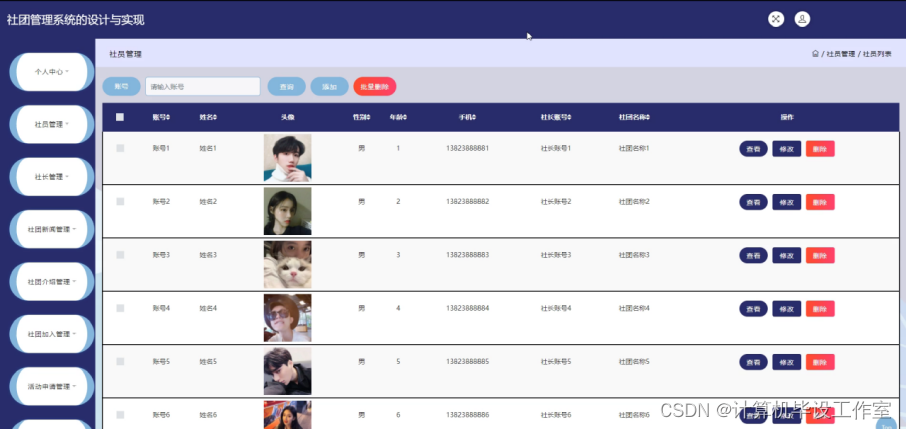Click 删除 button in 账号5 row

point(820,362)
